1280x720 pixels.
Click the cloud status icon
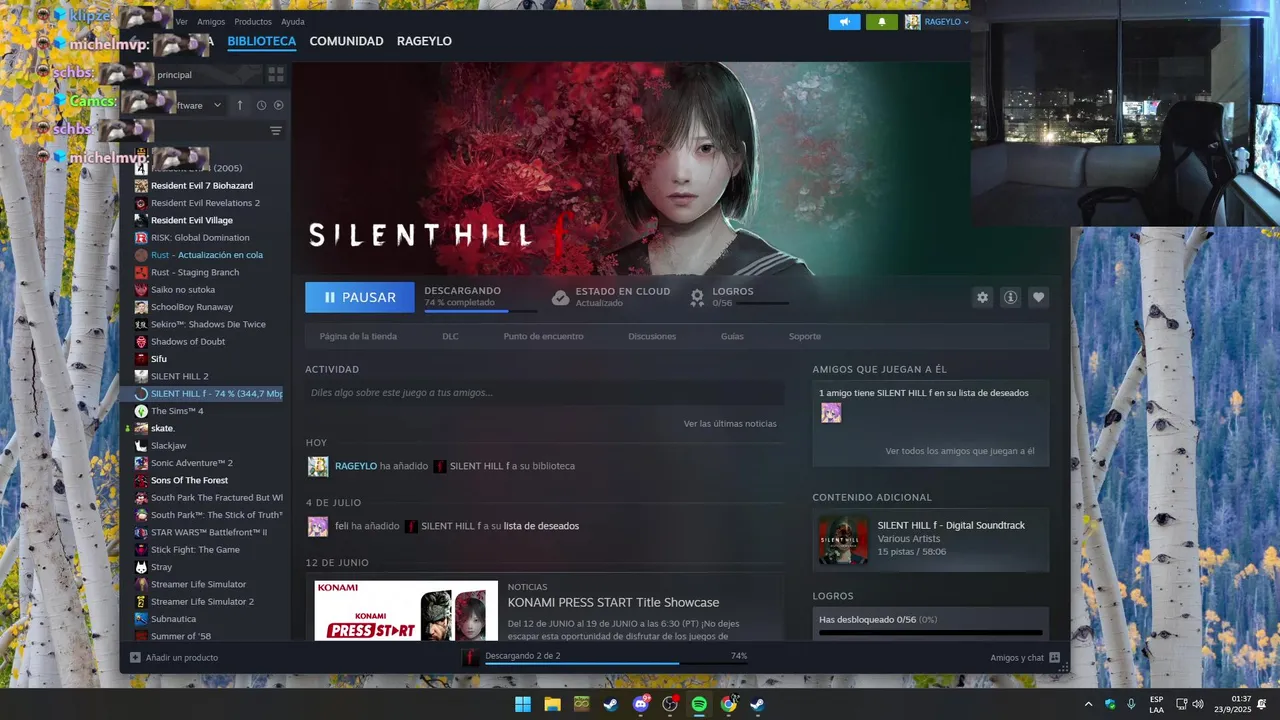tap(561, 297)
